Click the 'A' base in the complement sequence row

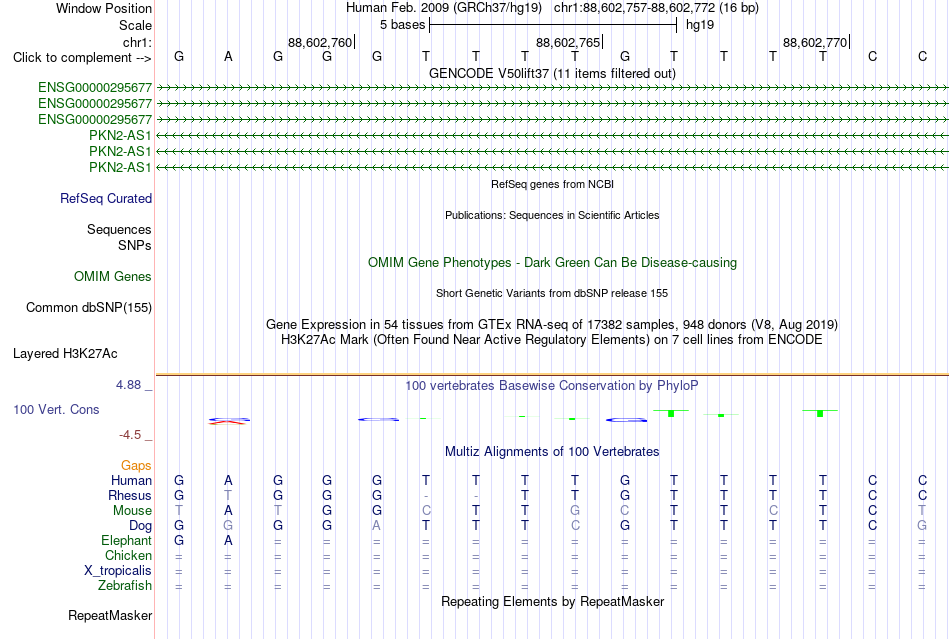point(228,56)
